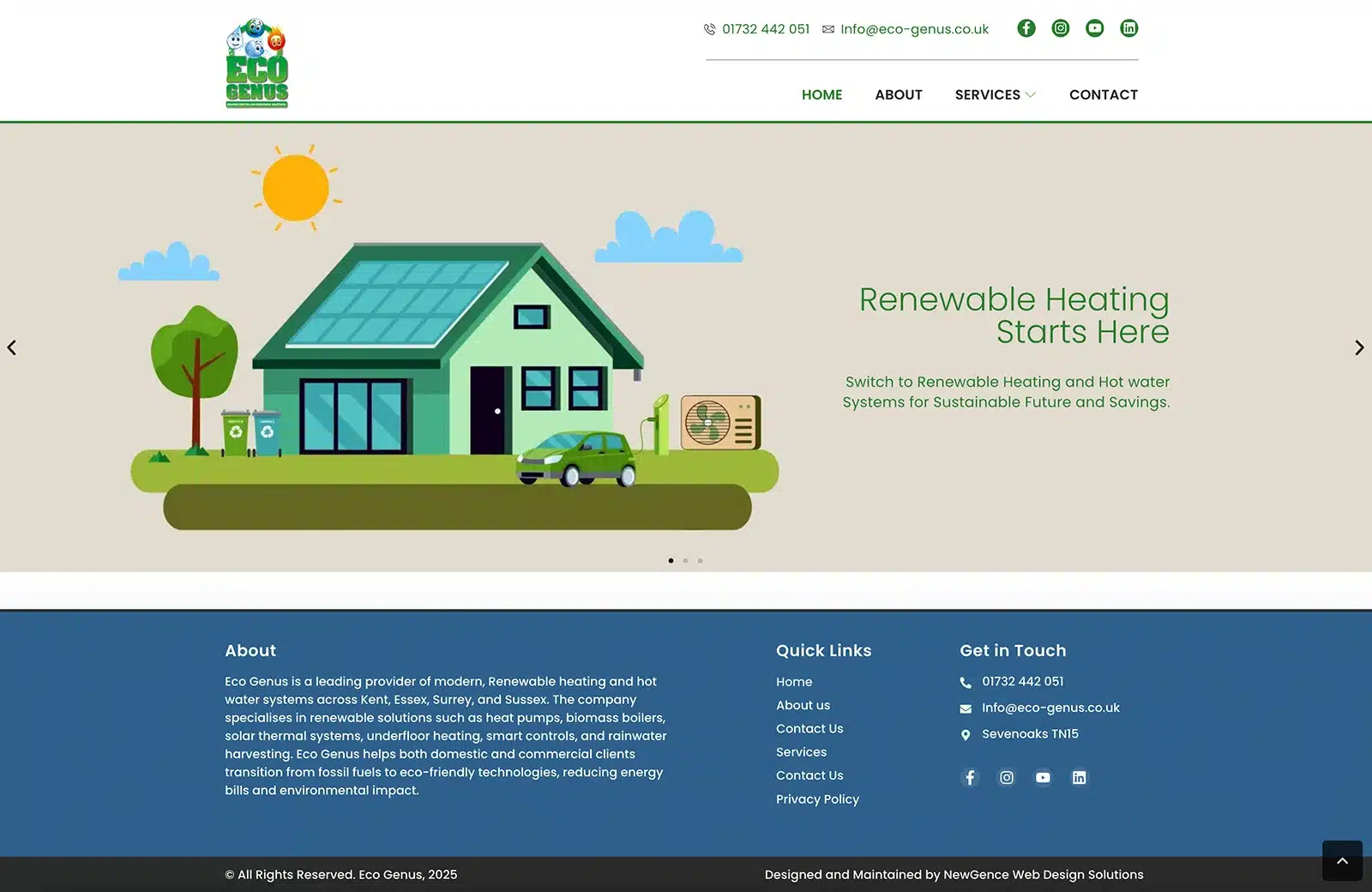1372x892 pixels.
Task: Open the About menu item
Action: point(898,94)
